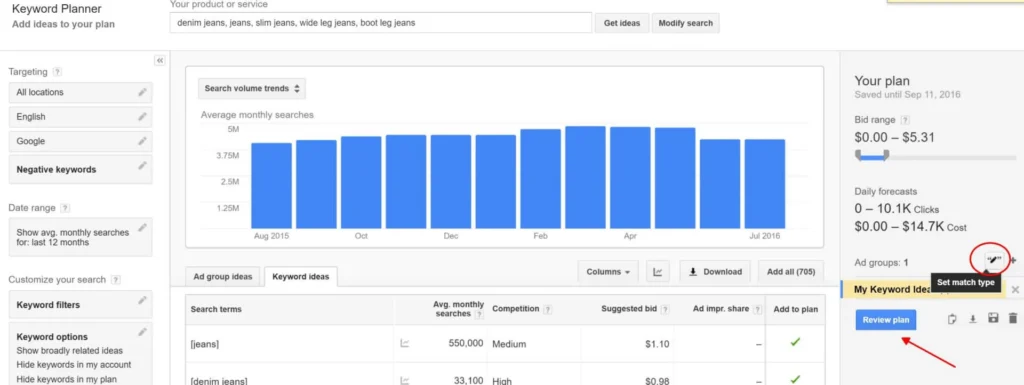Screen dimensions: 1024x385
Task: Show trend chart for [jeans] row
Action: [405, 343]
